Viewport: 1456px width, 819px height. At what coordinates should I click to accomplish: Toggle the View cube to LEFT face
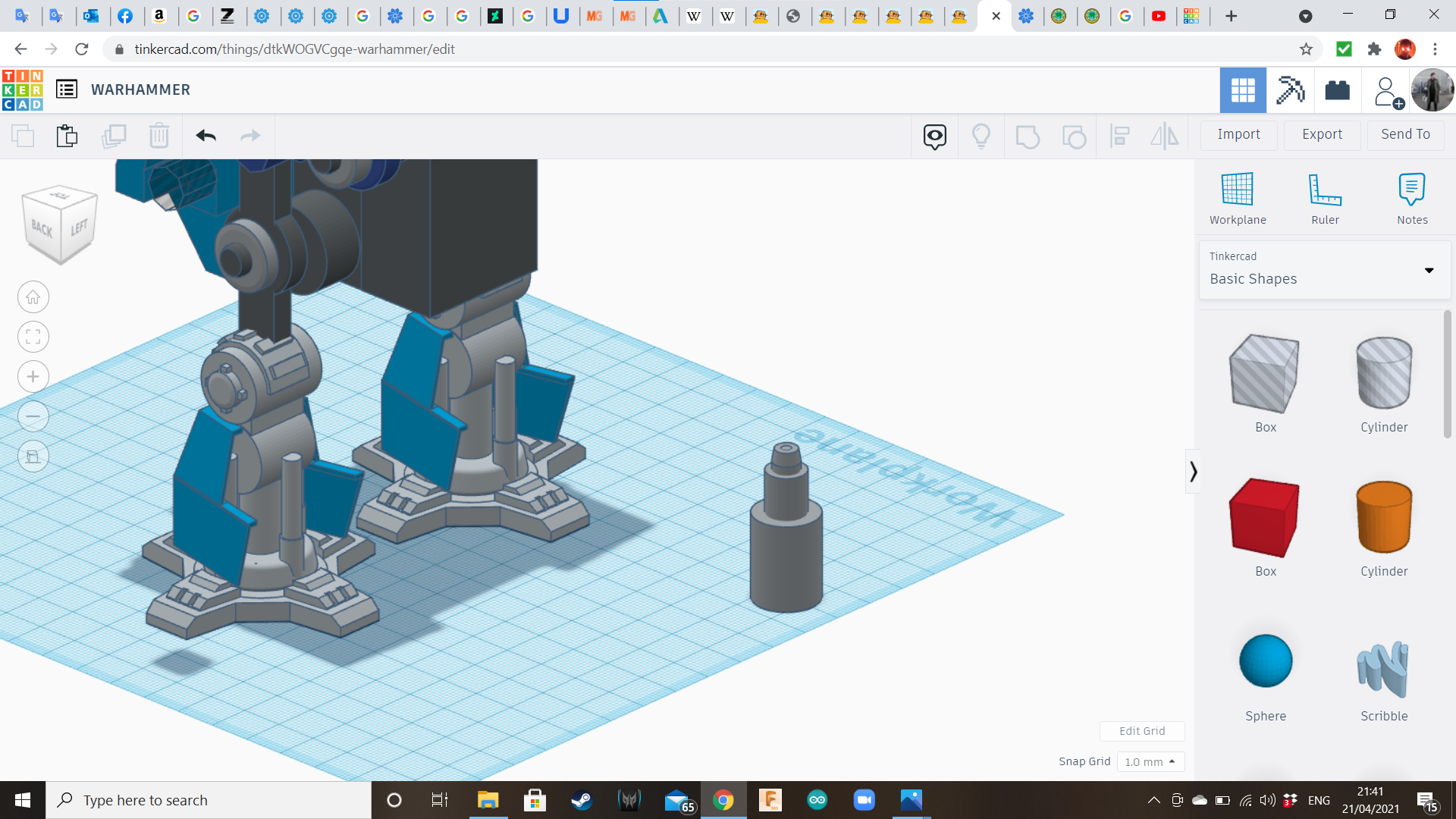(x=80, y=227)
